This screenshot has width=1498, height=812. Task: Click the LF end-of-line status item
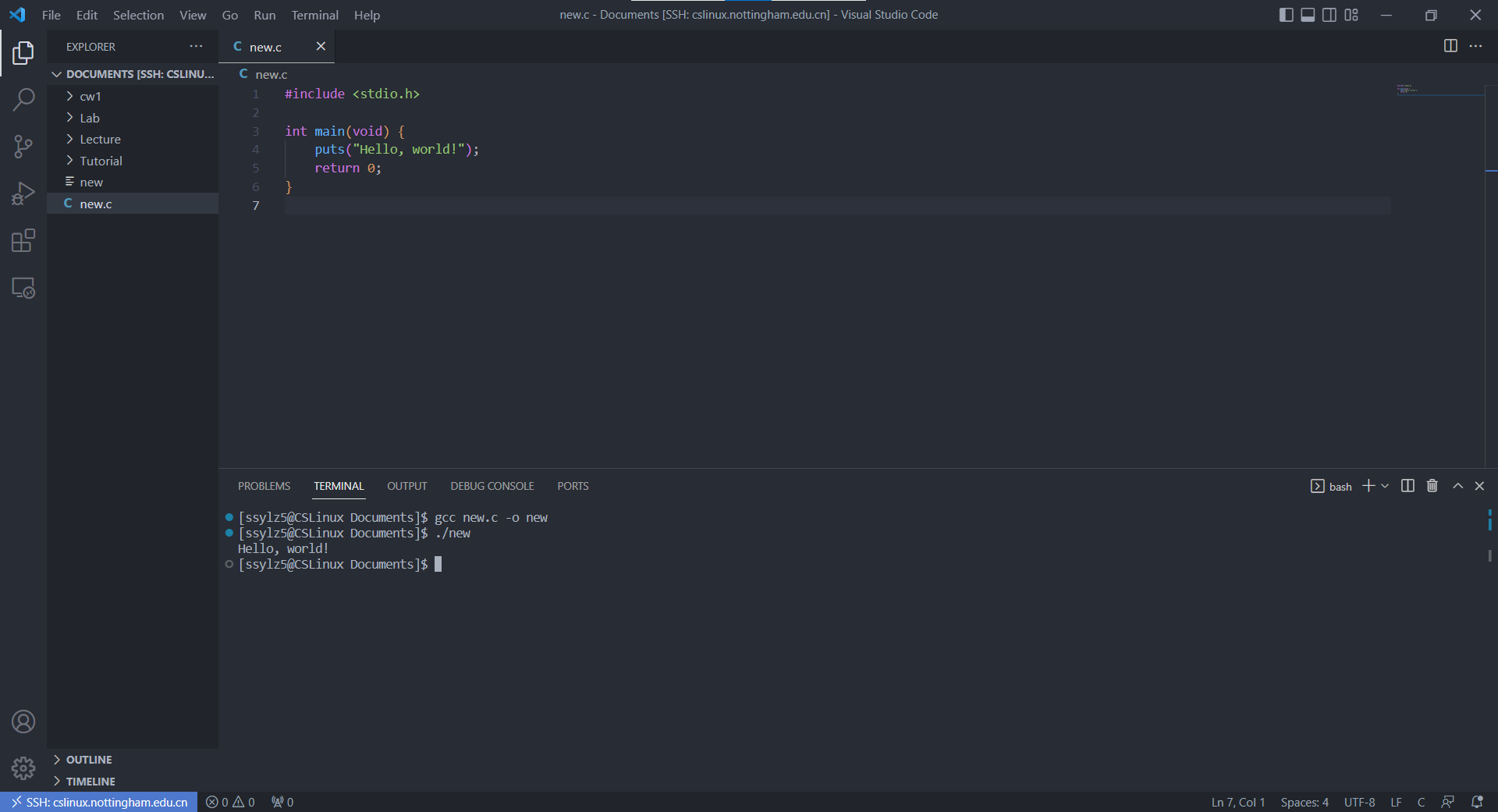click(x=1397, y=802)
